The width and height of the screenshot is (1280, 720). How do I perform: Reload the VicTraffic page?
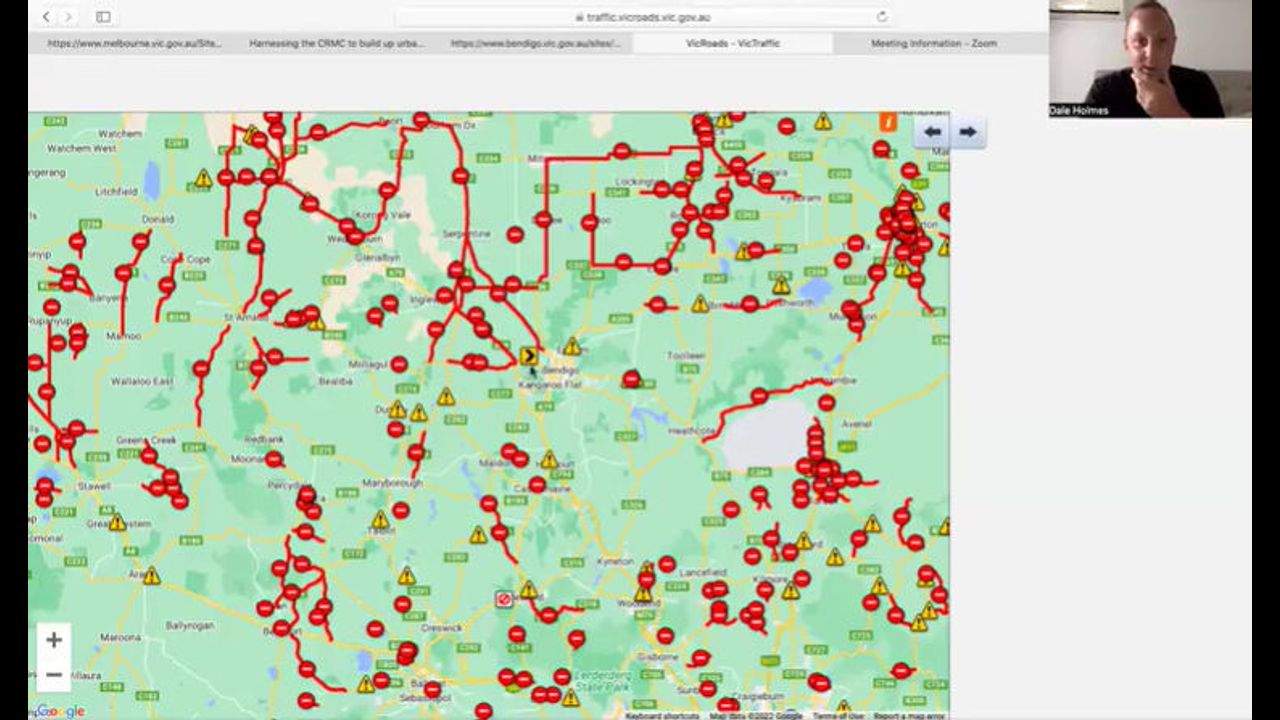881,17
